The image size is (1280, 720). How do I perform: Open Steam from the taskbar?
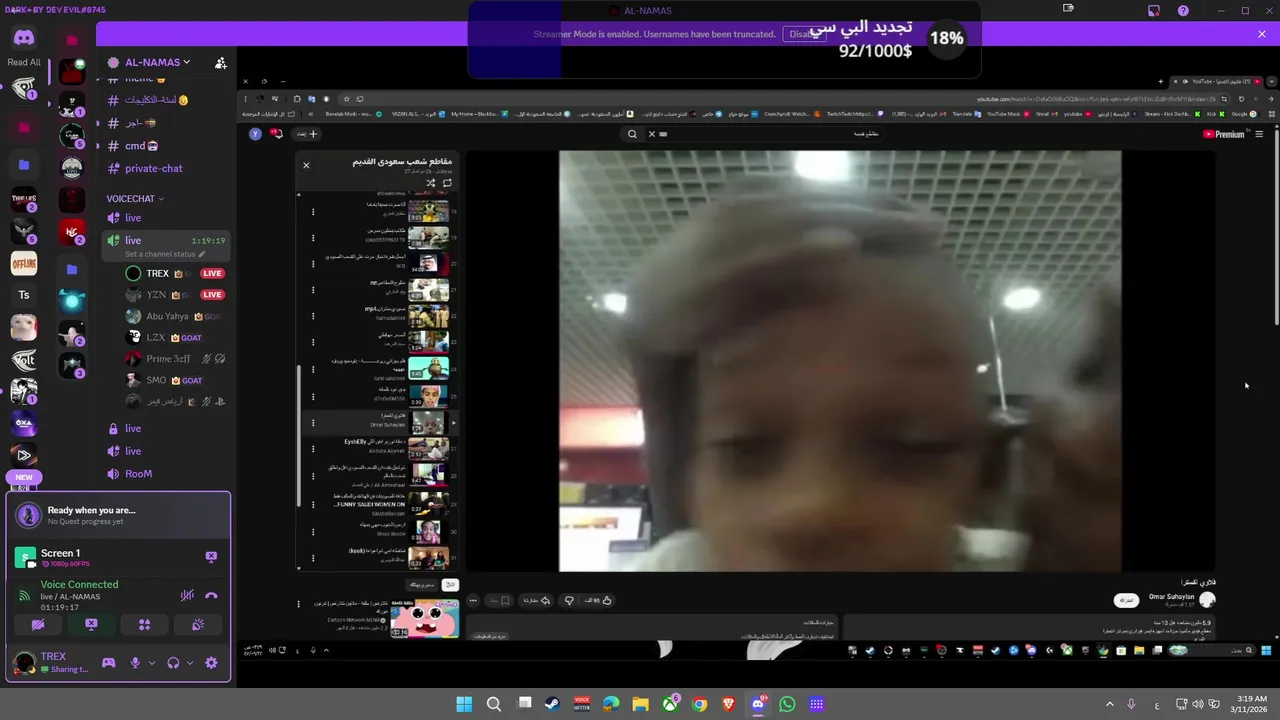coord(552,704)
